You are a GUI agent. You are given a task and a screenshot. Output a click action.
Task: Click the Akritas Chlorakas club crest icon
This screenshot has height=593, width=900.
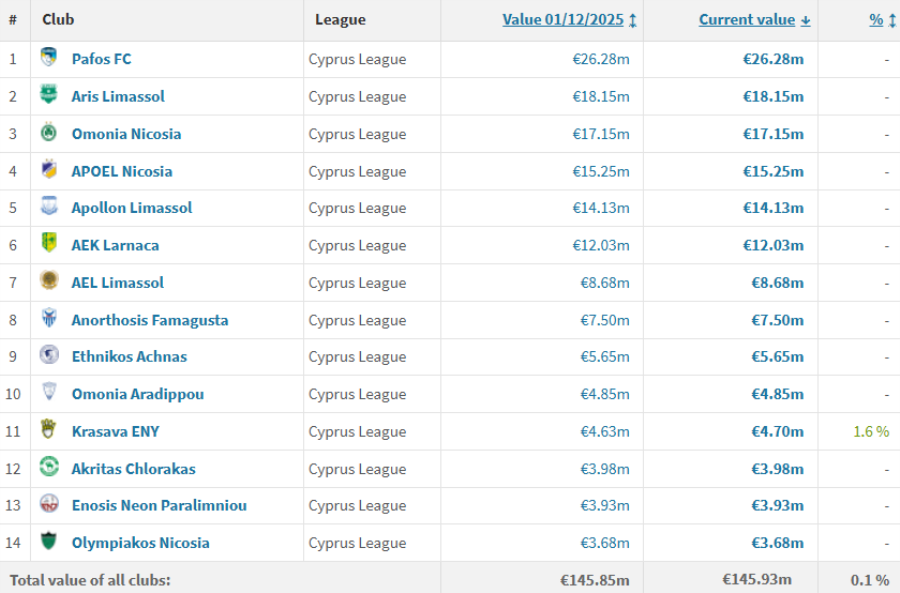coord(49,467)
